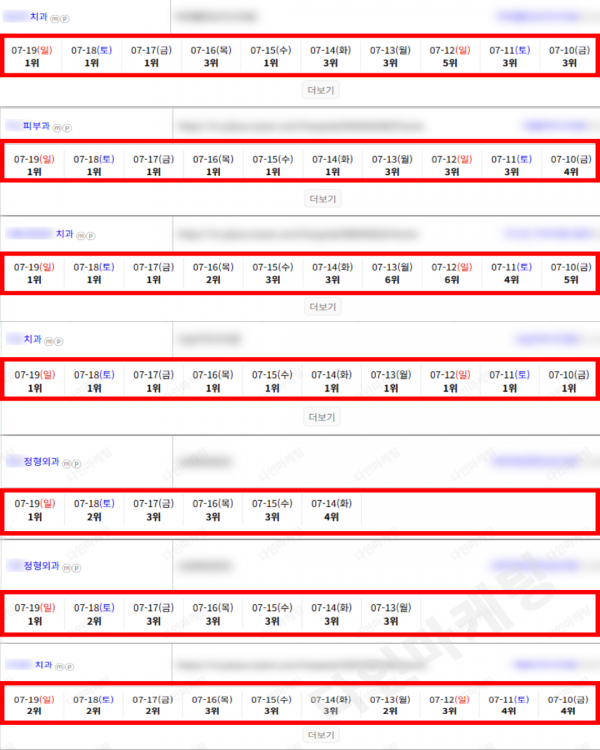Click the p icon next to the first 치과 entry
This screenshot has height=750, width=600.
(65, 19)
